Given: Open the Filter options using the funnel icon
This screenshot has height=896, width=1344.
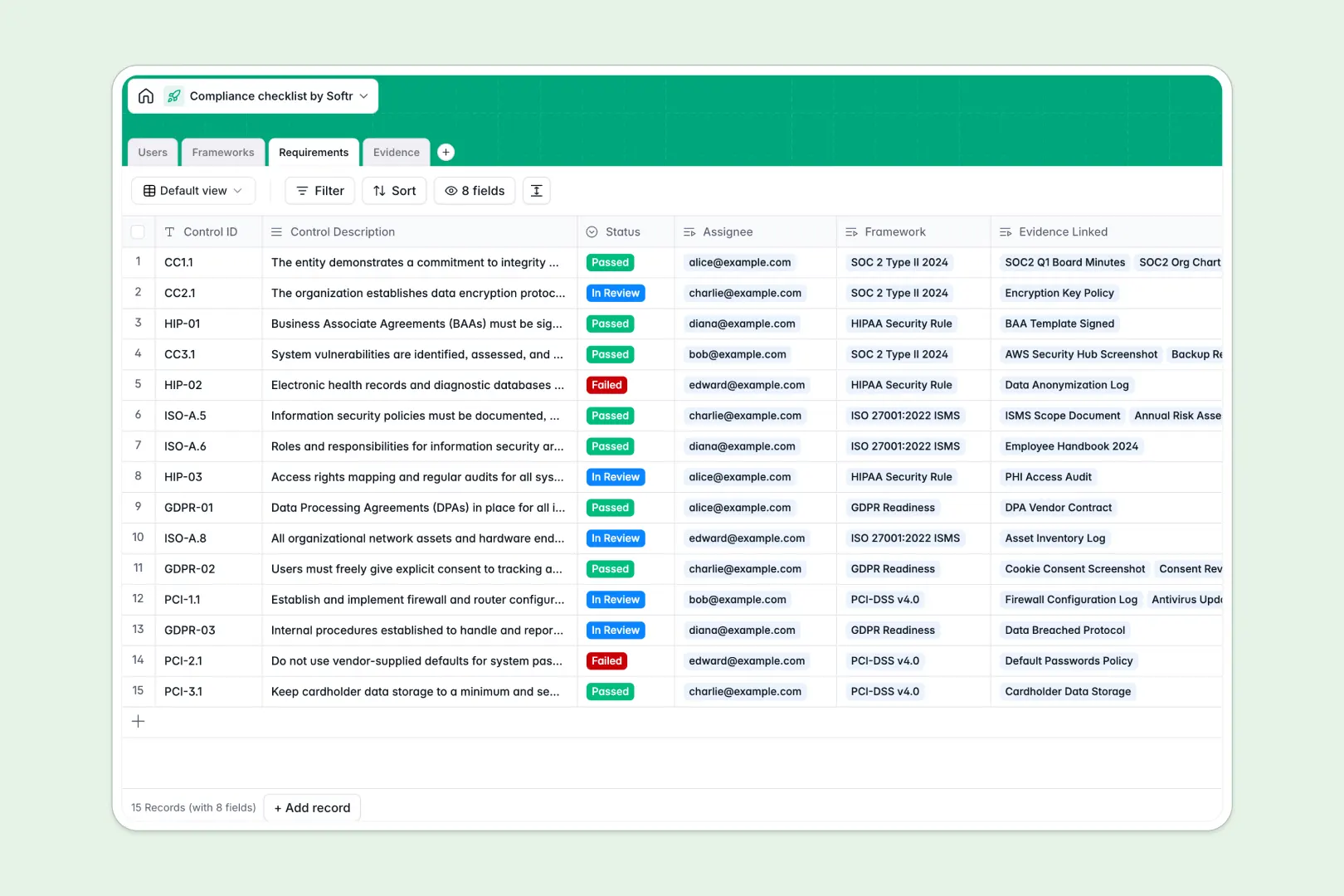Looking at the screenshot, I should 302,190.
